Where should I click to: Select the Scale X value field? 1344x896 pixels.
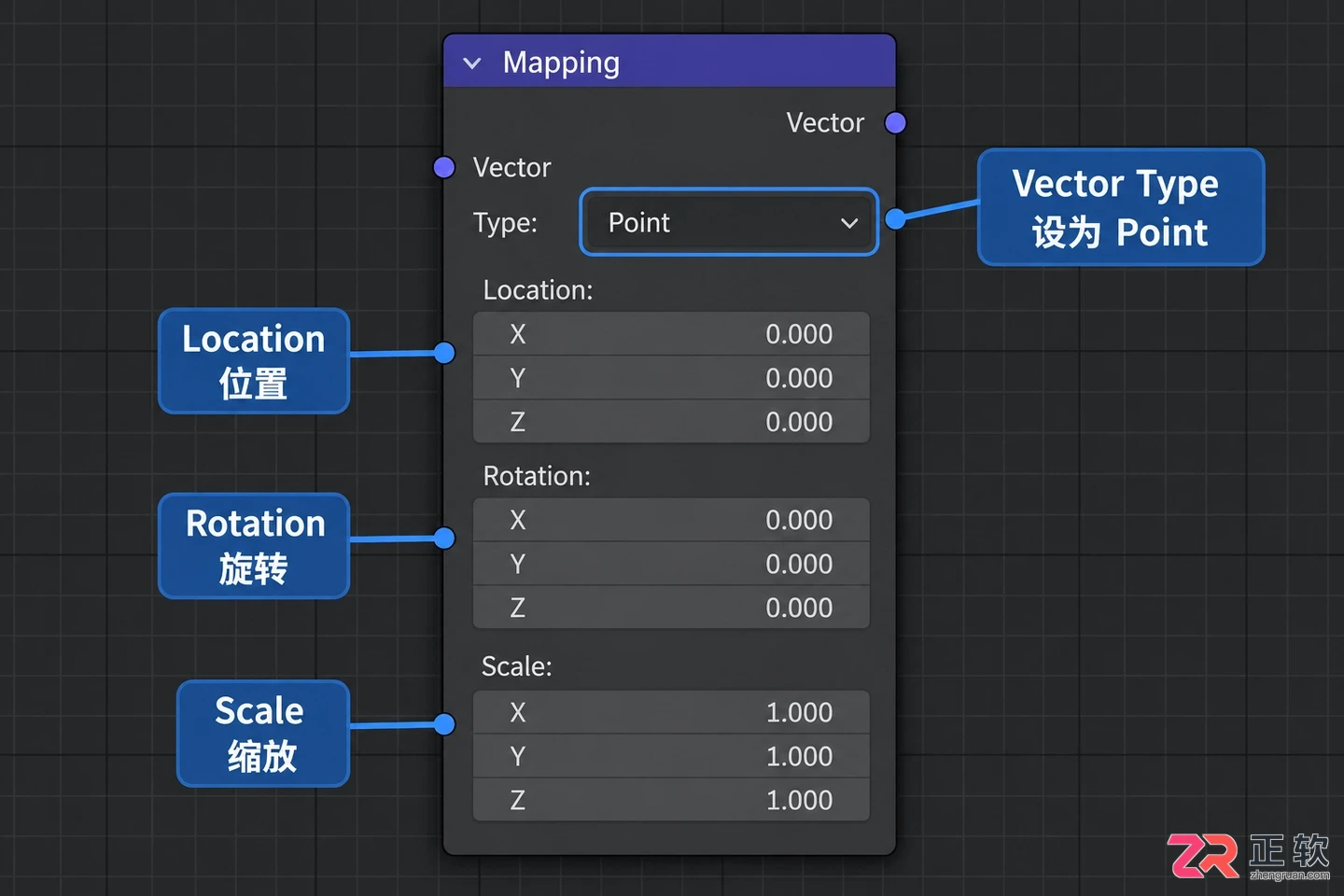(671, 712)
